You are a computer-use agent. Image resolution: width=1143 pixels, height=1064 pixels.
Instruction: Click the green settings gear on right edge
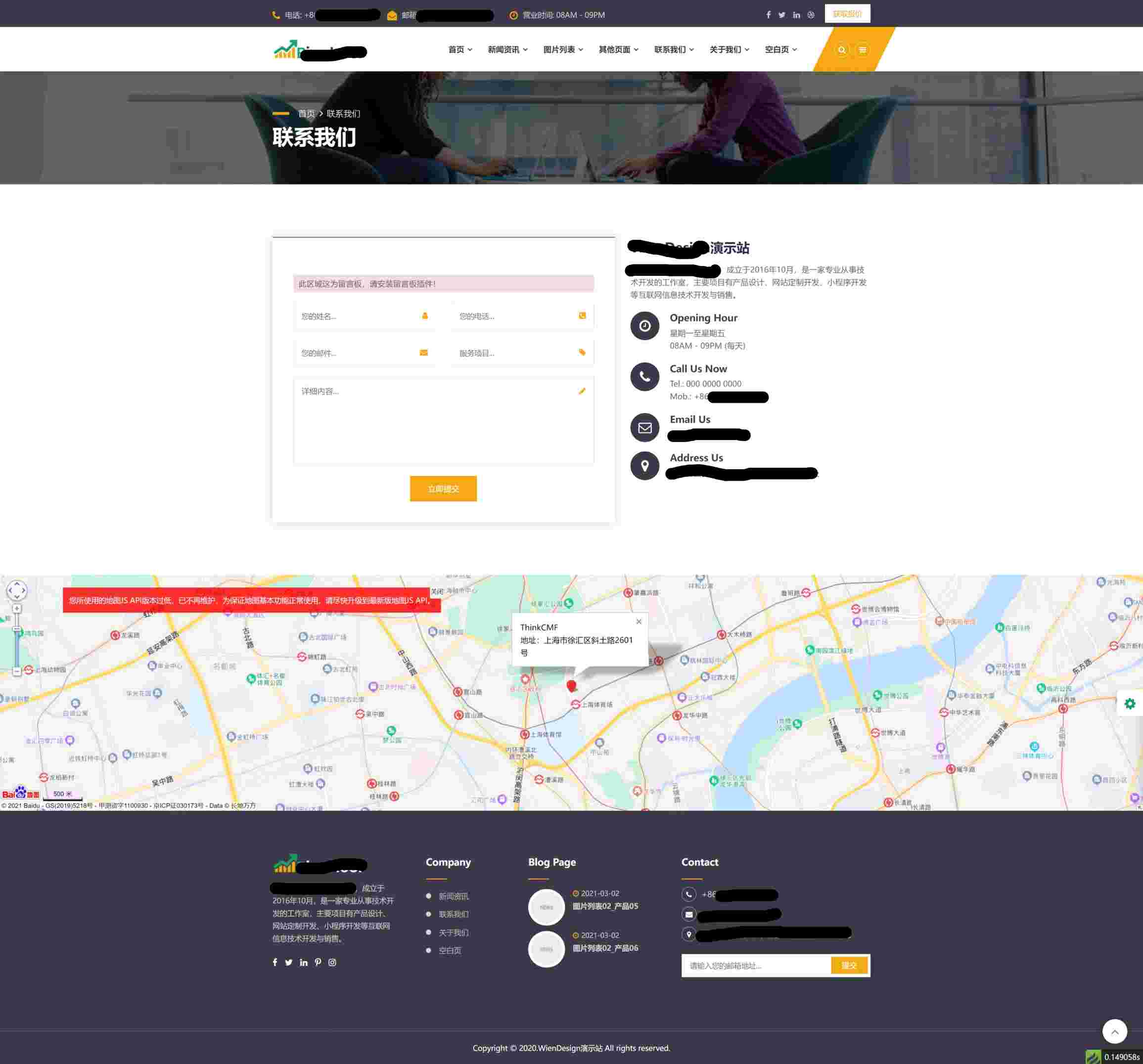click(1129, 704)
